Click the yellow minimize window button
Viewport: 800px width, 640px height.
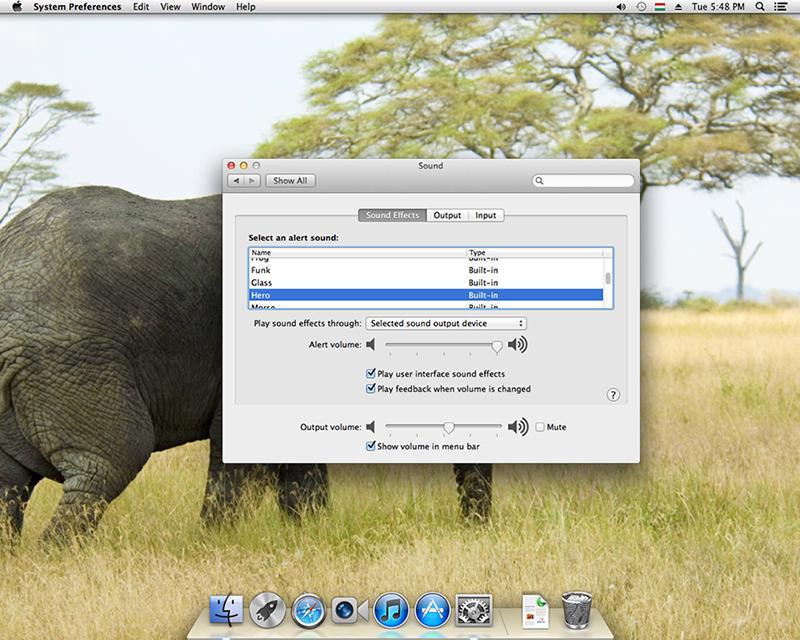click(x=243, y=165)
